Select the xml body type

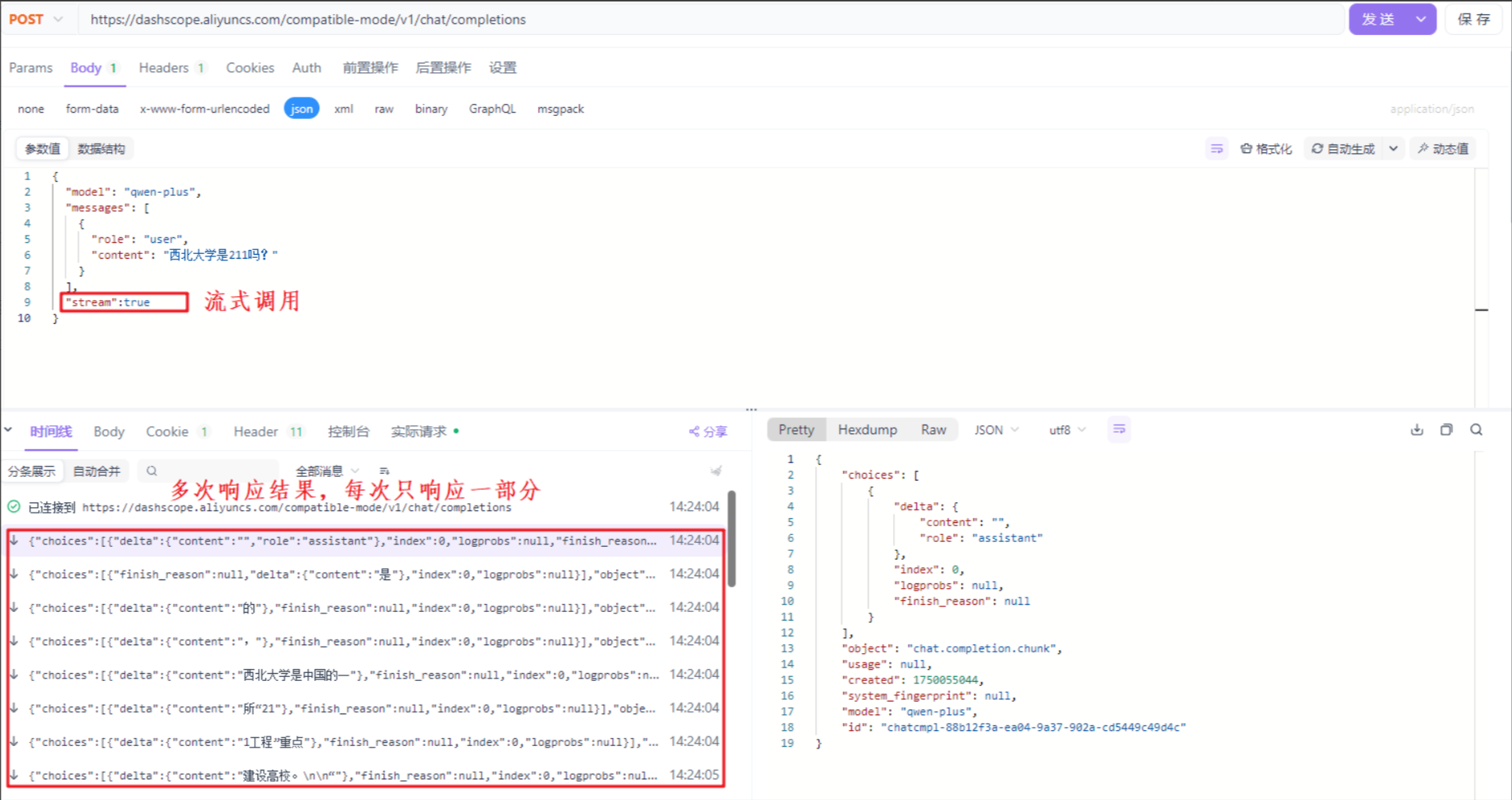[x=344, y=109]
